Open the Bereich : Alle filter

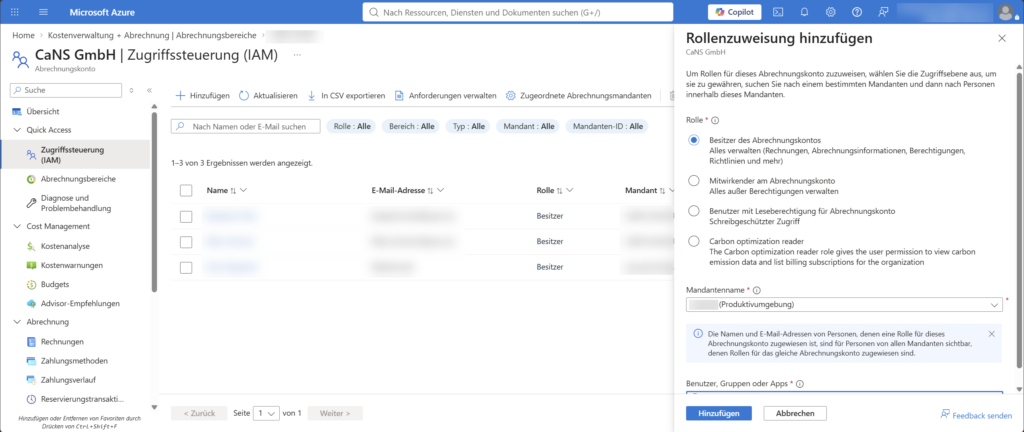411,126
